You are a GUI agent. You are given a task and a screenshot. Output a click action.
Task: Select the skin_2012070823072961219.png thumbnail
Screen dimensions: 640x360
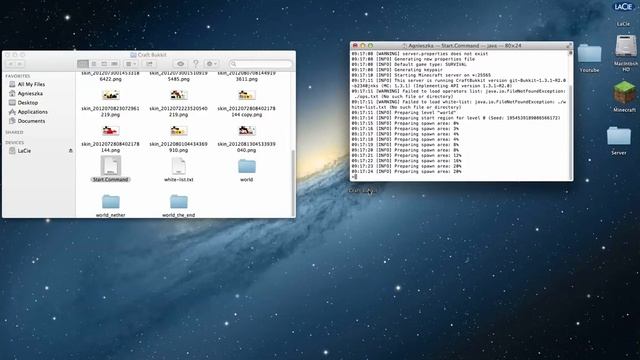111,96
